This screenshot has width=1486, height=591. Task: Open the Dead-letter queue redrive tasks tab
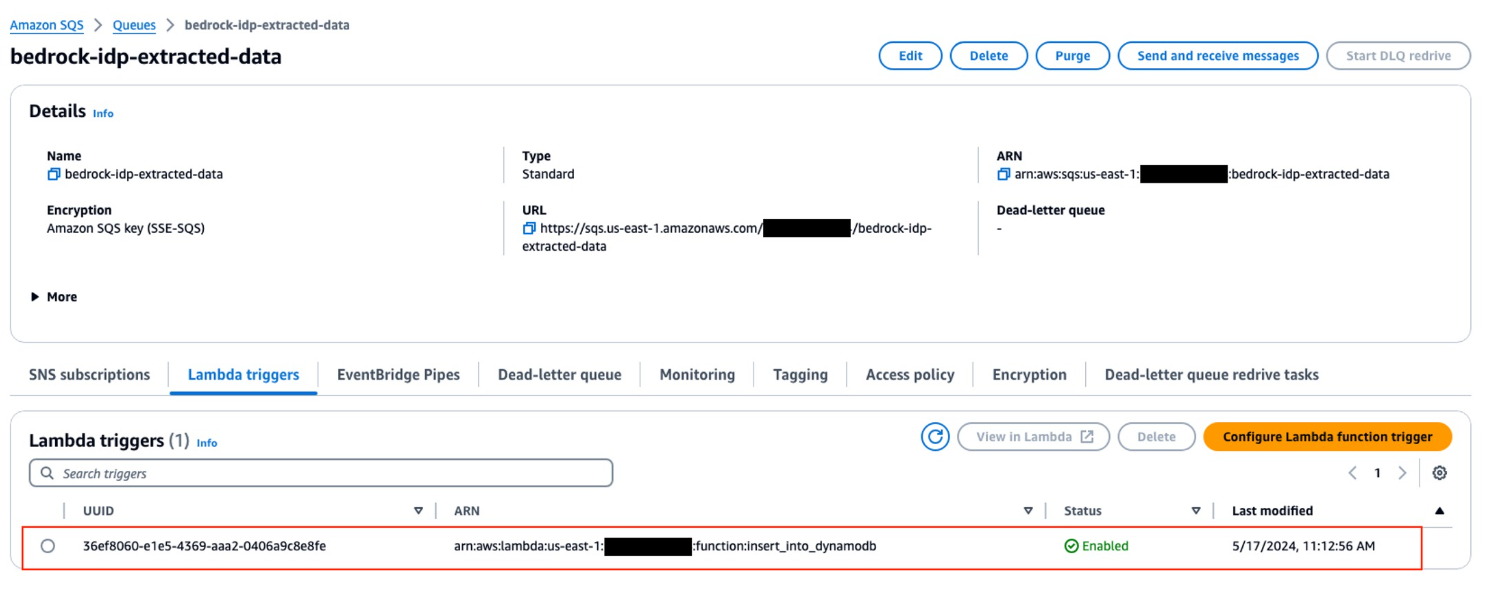(x=1211, y=375)
